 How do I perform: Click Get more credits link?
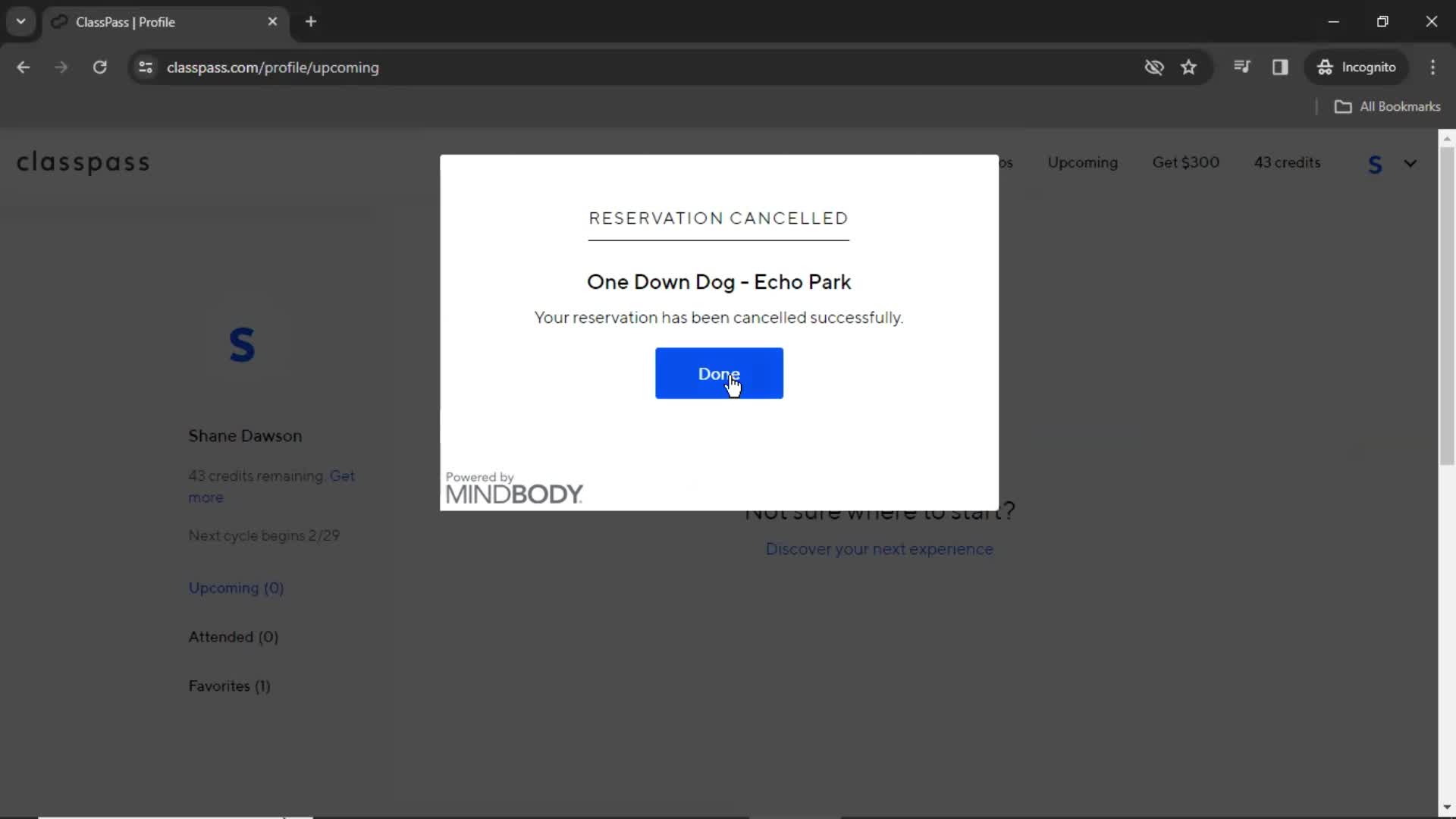(x=271, y=487)
